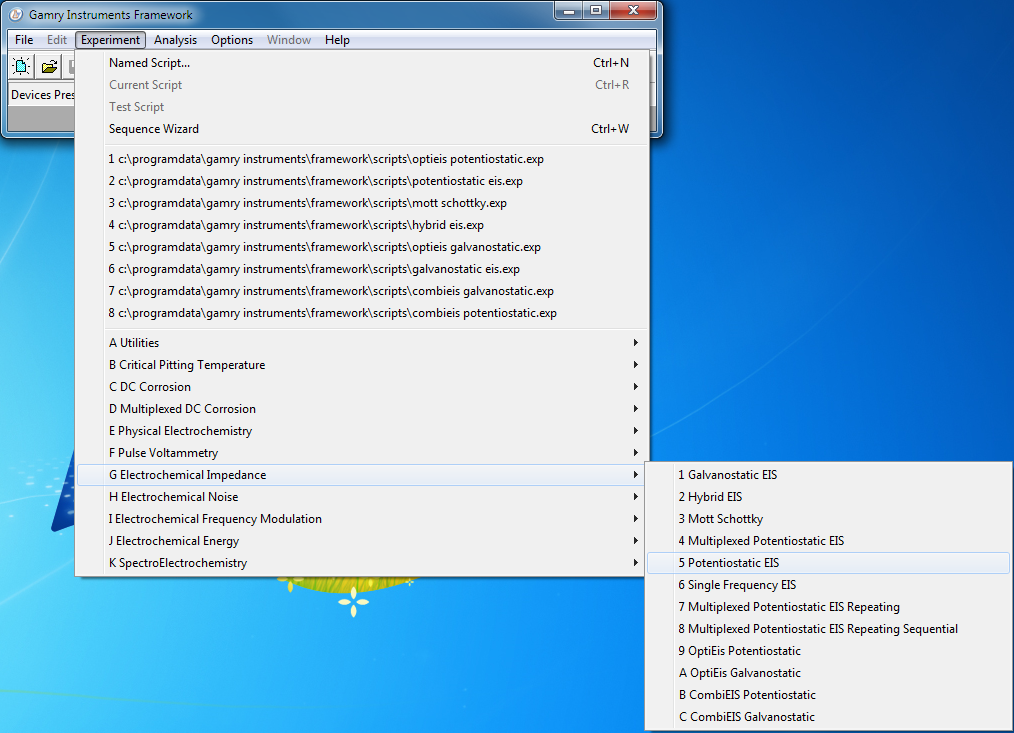Minimize the Gamry Instruments Framework window
This screenshot has height=733, width=1014.
pos(569,10)
